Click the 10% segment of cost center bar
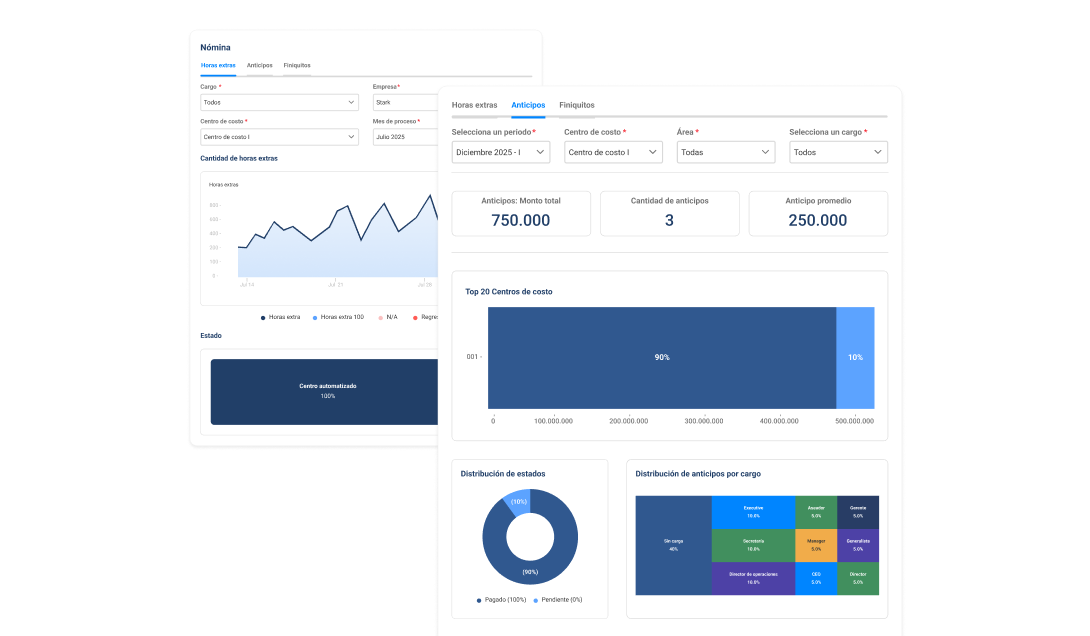 (855, 357)
